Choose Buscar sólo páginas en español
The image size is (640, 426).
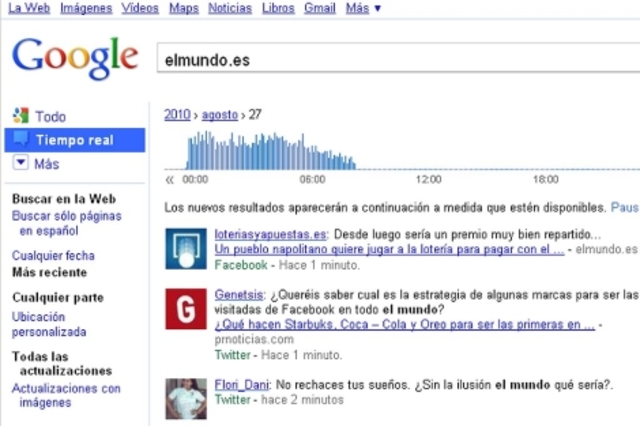(67, 223)
